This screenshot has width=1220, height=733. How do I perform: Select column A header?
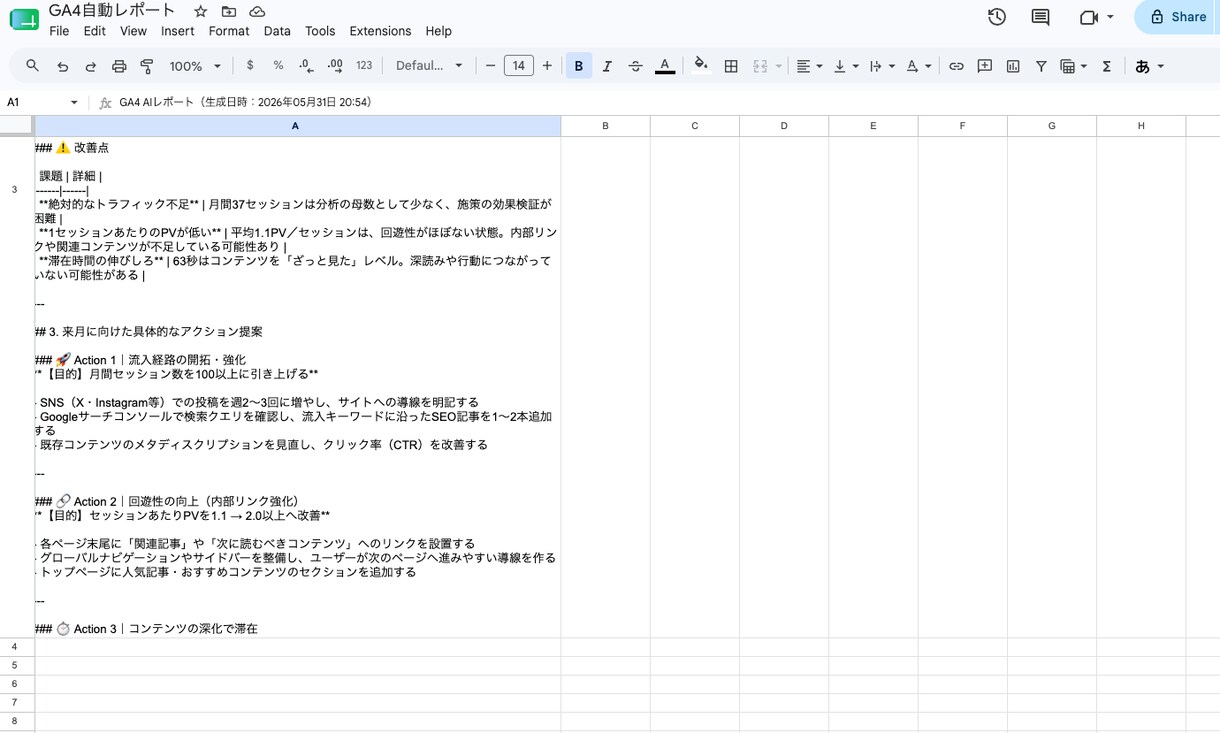297,126
